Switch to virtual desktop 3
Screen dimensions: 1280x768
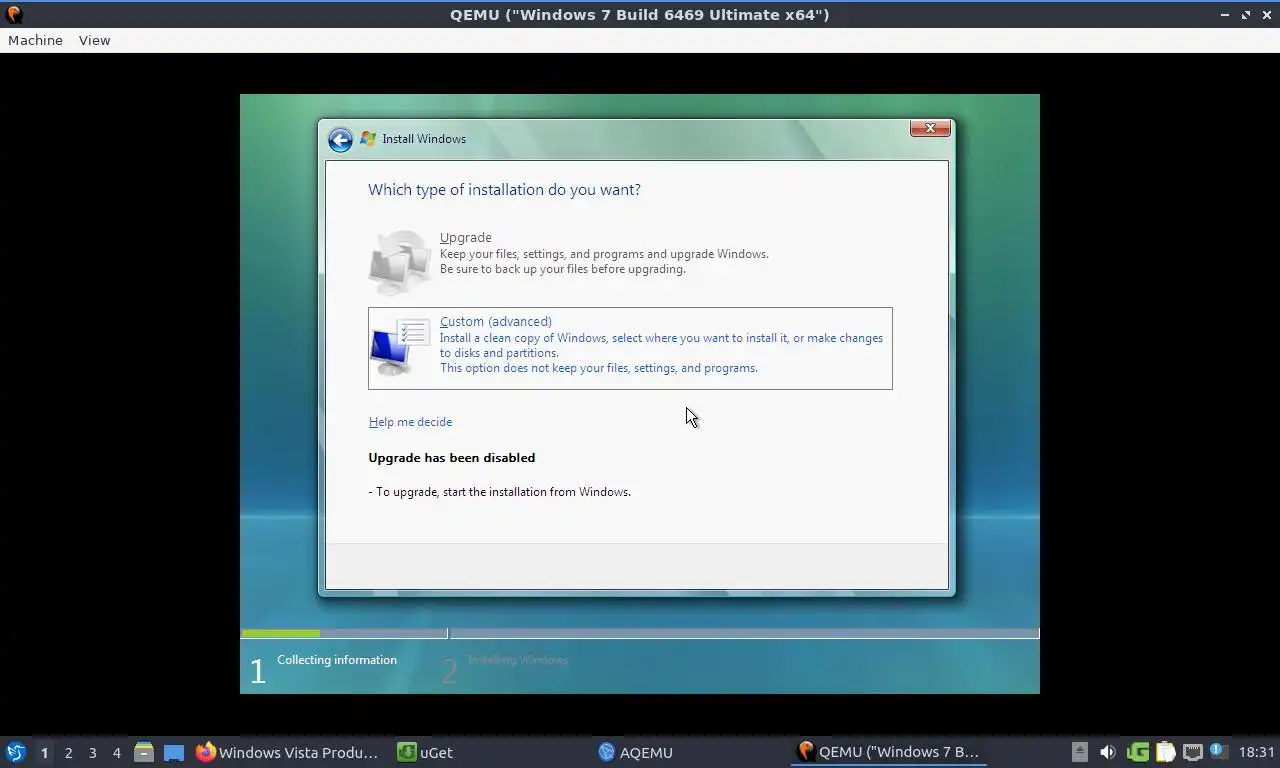click(92, 752)
